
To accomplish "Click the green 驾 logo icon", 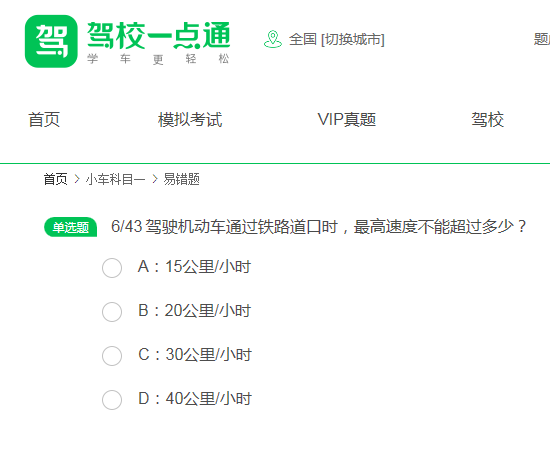I will tap(51, 41).
